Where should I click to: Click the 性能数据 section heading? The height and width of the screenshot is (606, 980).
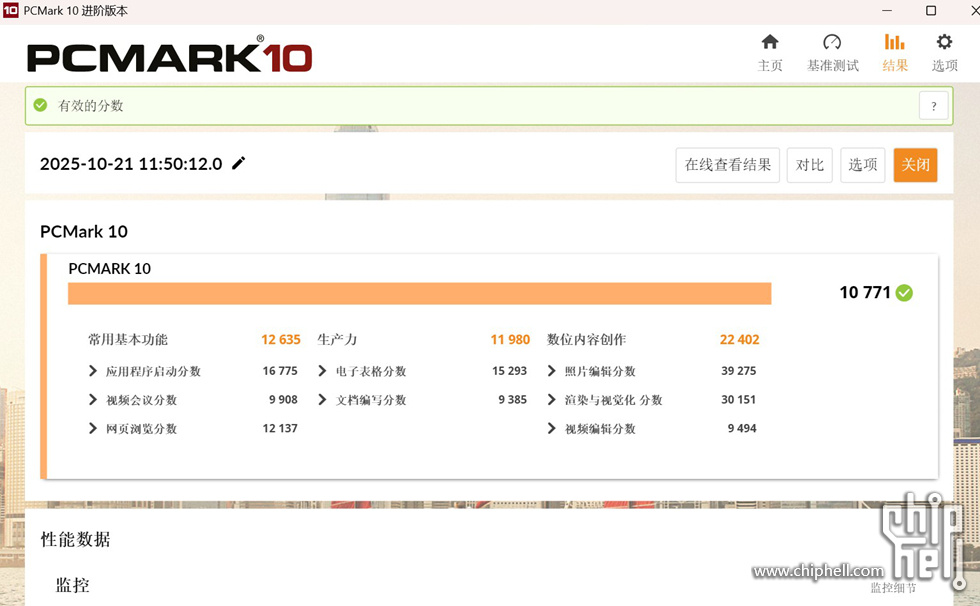click(x=76, y=539)
